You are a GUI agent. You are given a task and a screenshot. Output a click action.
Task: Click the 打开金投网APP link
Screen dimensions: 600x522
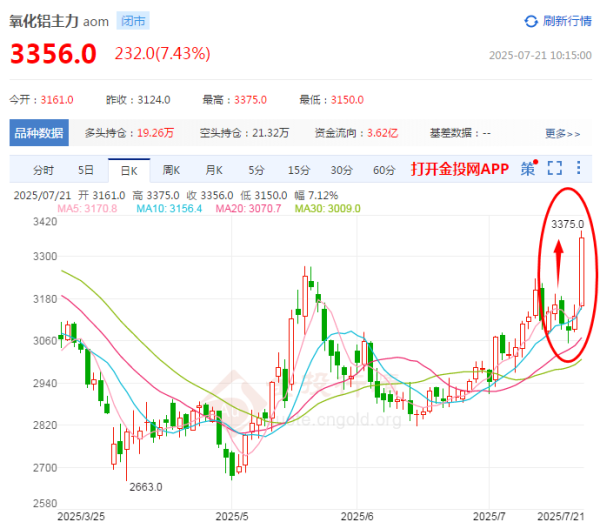pos(460,169)
